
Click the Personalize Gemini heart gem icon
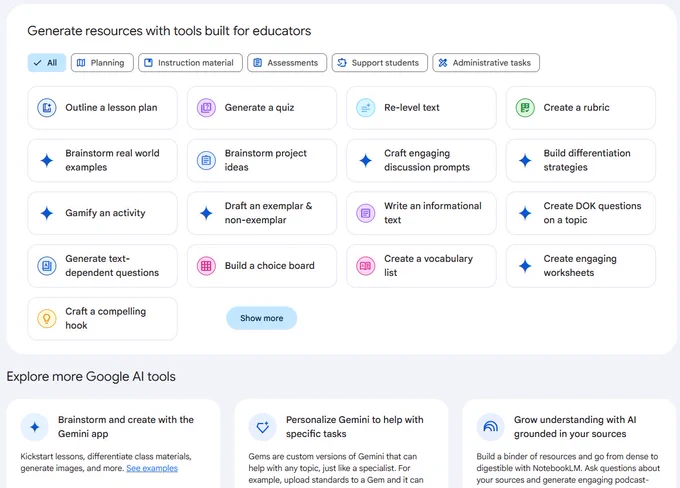pyautogui.click(x=263, y=427)
